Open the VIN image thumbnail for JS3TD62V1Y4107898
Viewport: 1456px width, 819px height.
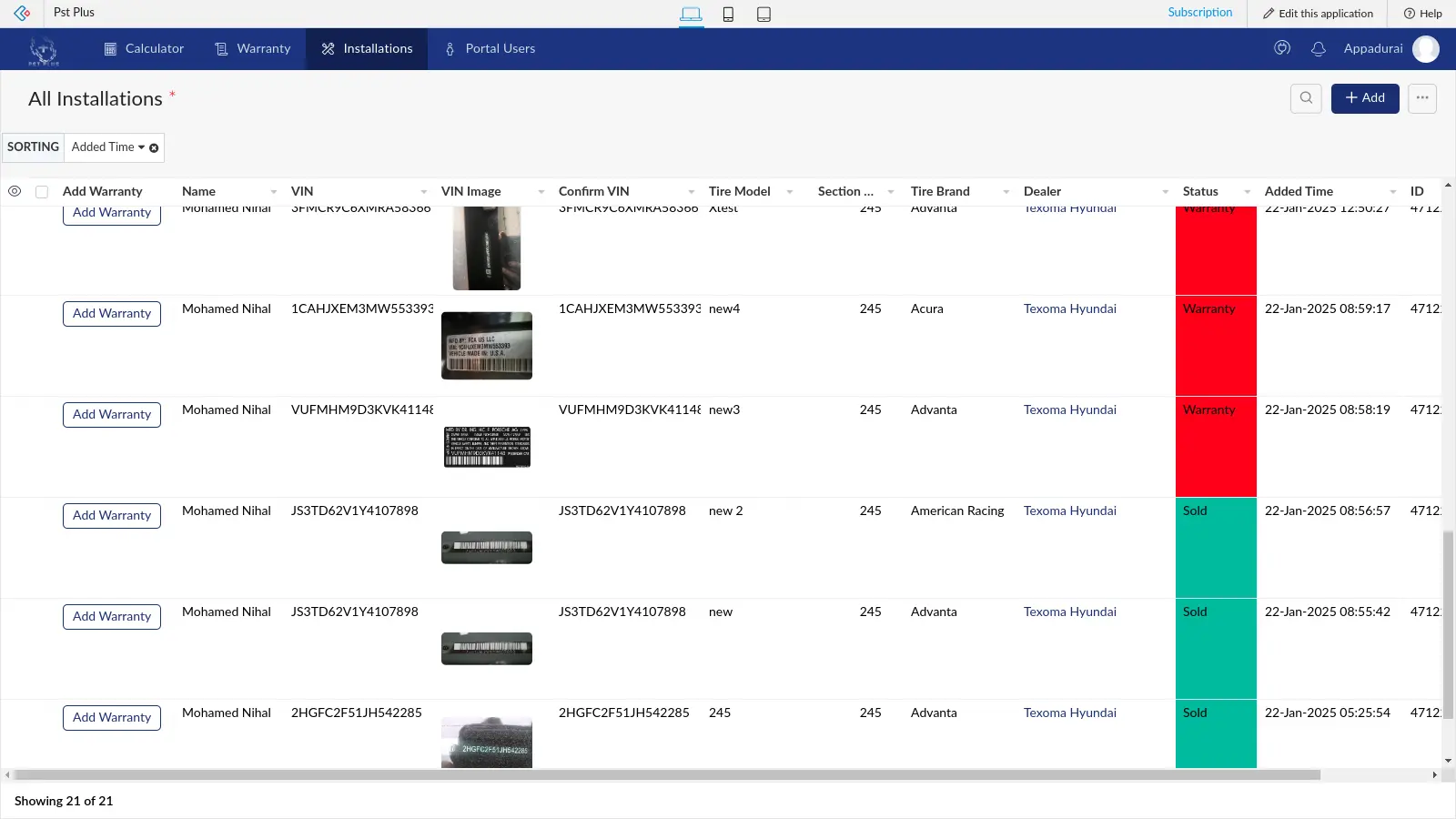click(x=486, y=547)
